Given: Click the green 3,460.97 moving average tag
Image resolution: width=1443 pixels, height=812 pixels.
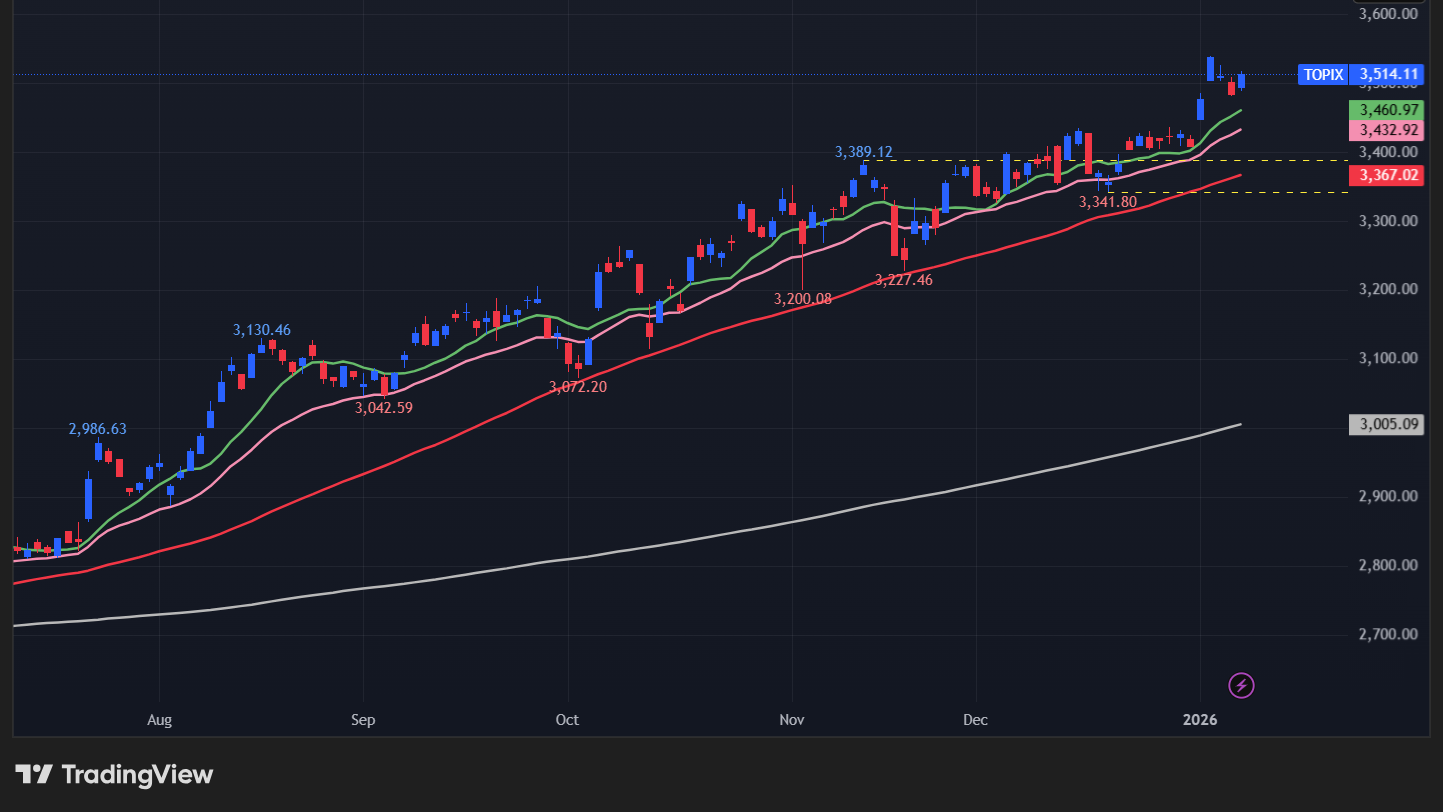Looking at the screenshot, I should [x=1385, y=110].
